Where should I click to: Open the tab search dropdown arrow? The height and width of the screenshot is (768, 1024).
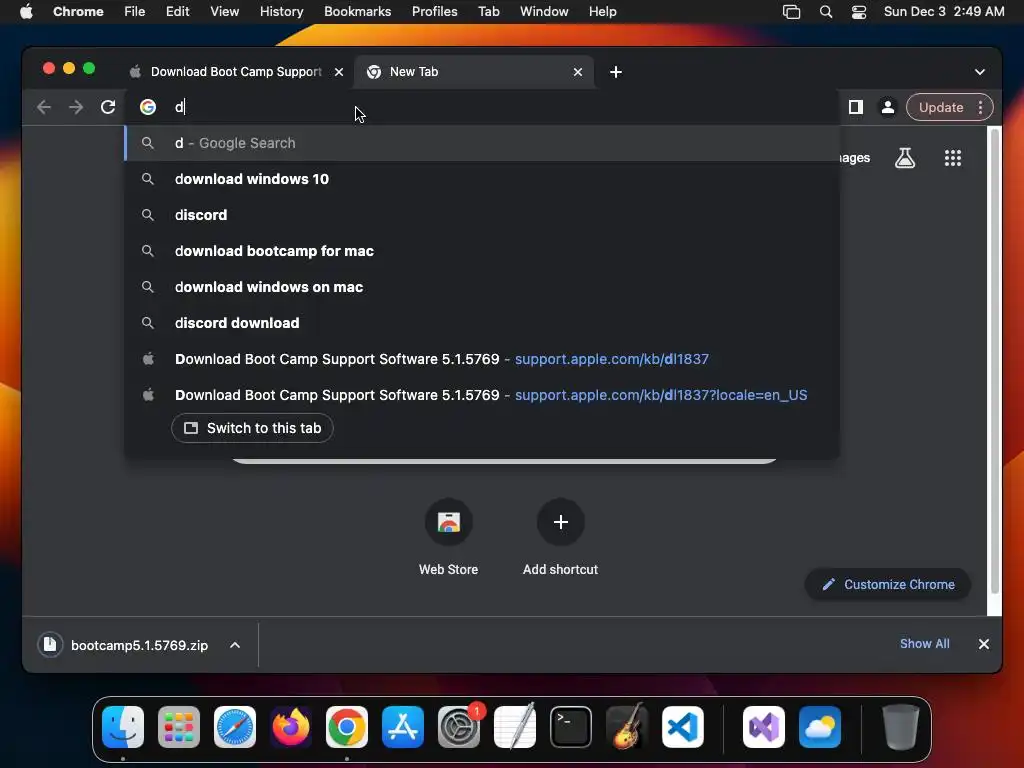[980, 72]
